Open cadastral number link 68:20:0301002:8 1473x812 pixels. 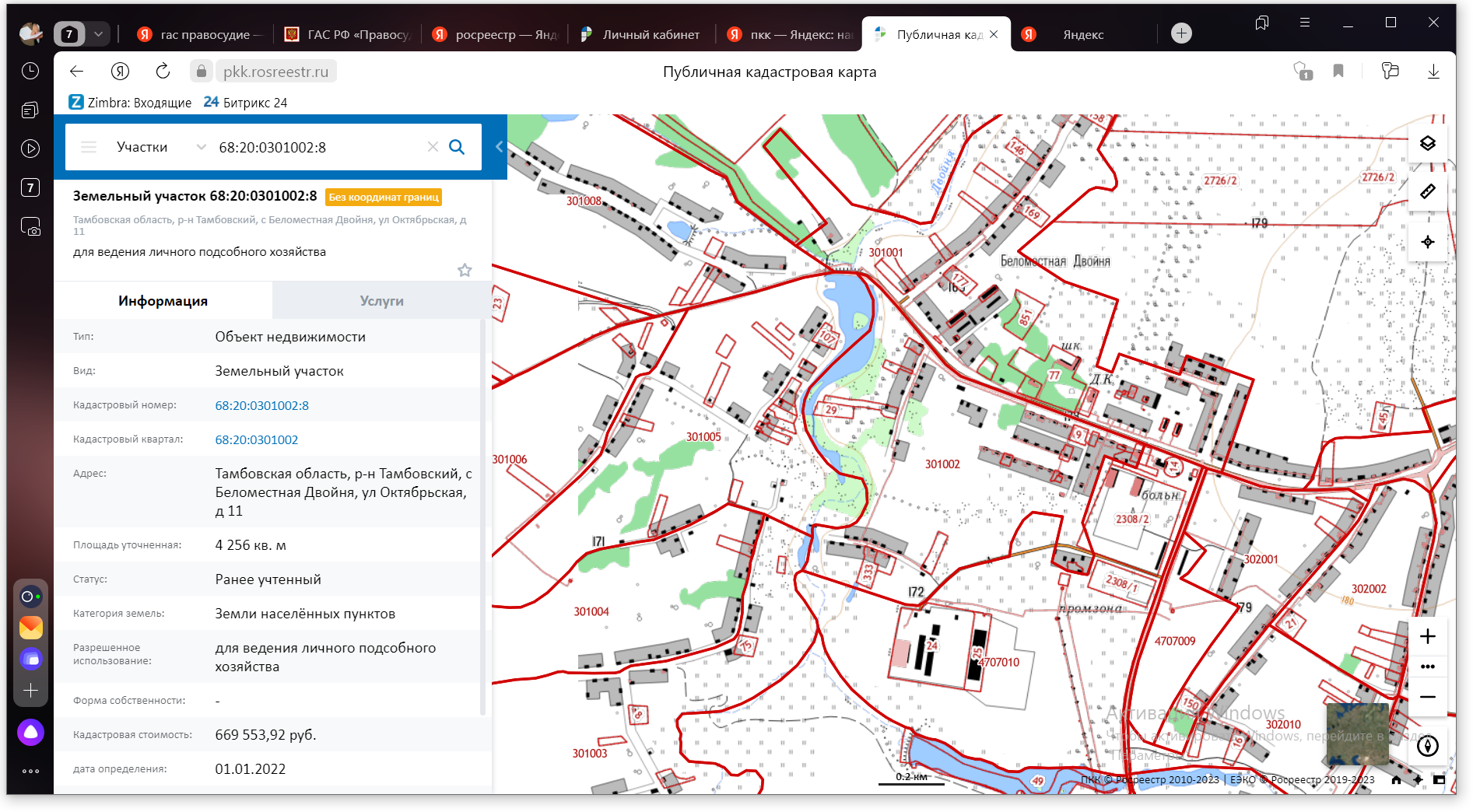coord(261,405)
